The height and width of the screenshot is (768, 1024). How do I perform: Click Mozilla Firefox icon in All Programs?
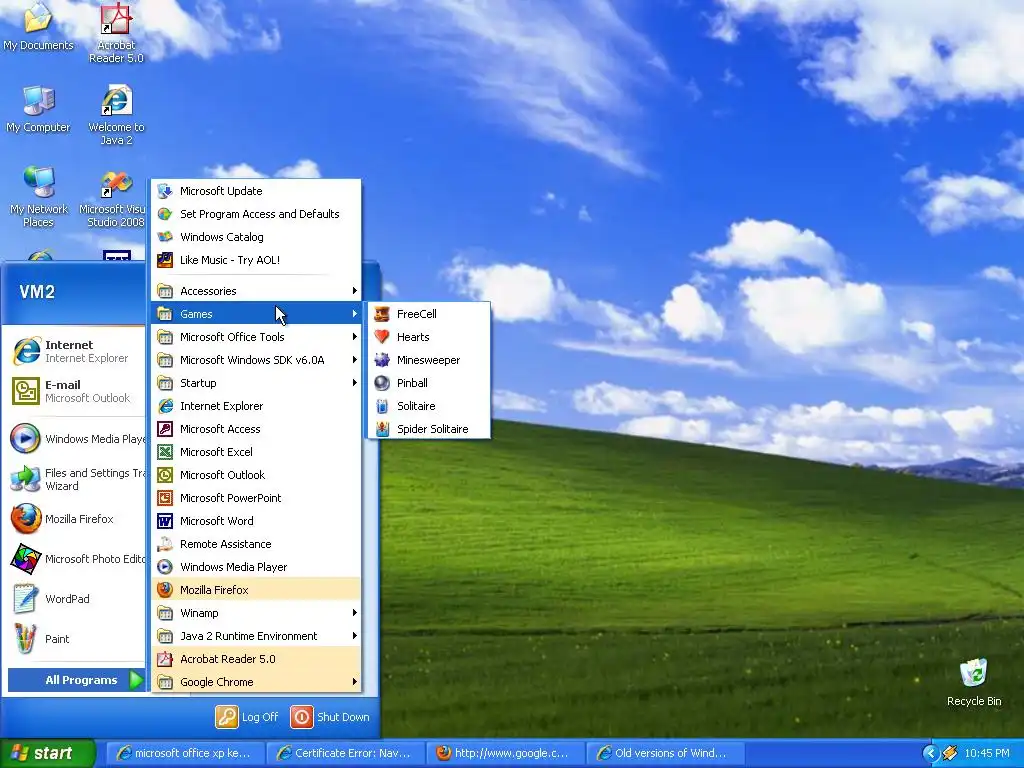(165, 590)
